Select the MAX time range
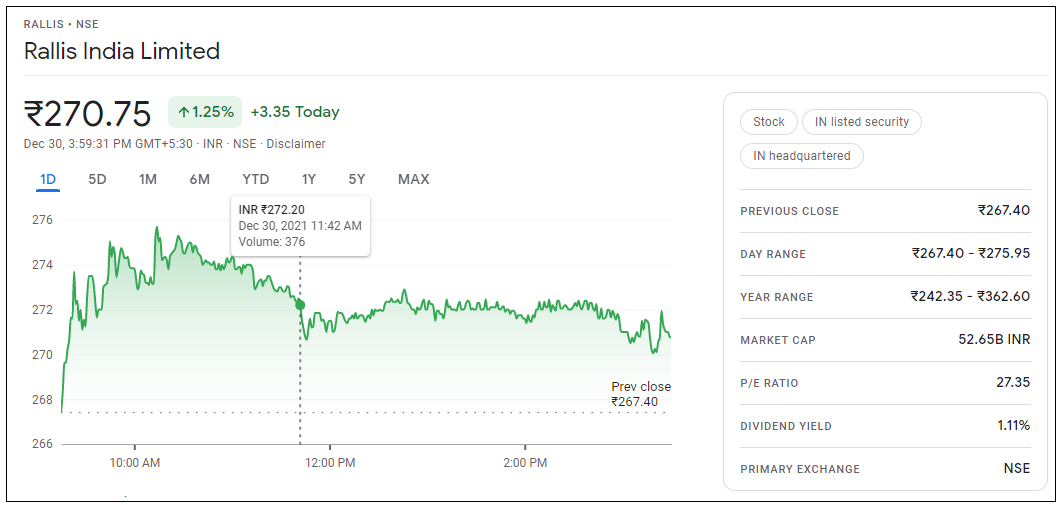 pos(413,179)
